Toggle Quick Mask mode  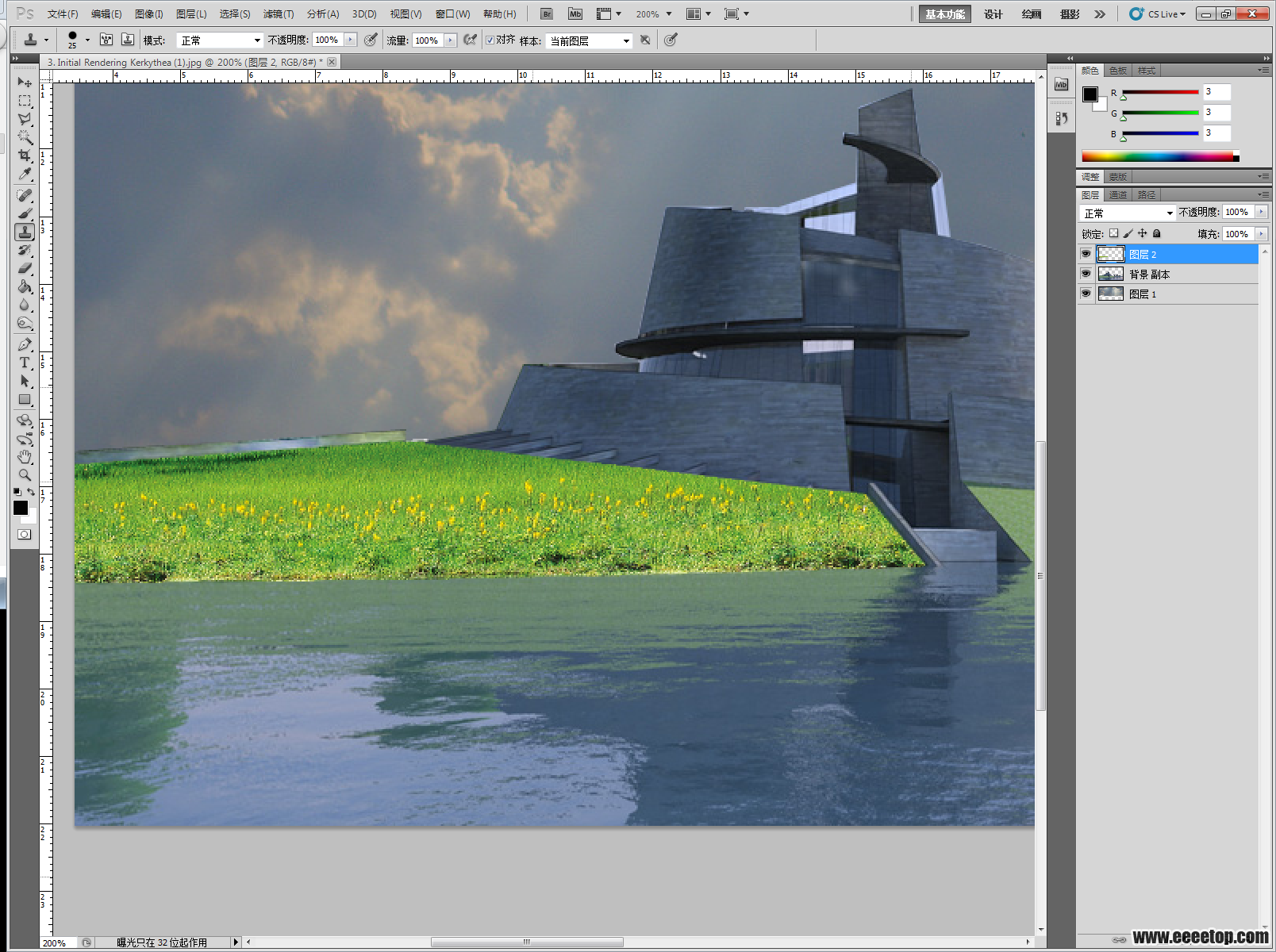[25, 535]
